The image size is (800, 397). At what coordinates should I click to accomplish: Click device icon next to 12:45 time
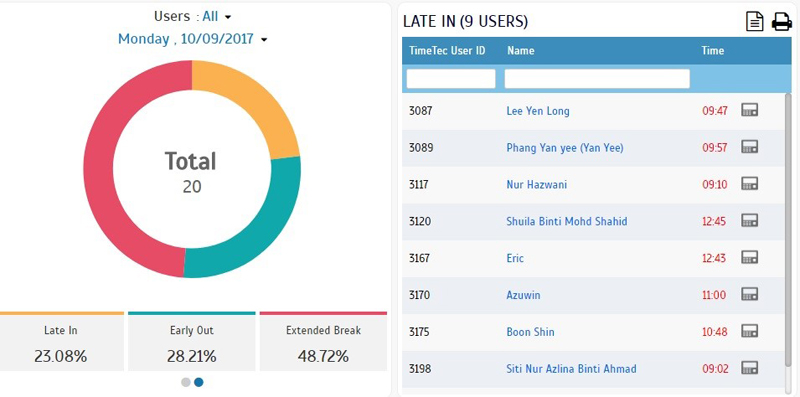coord(749,220)
